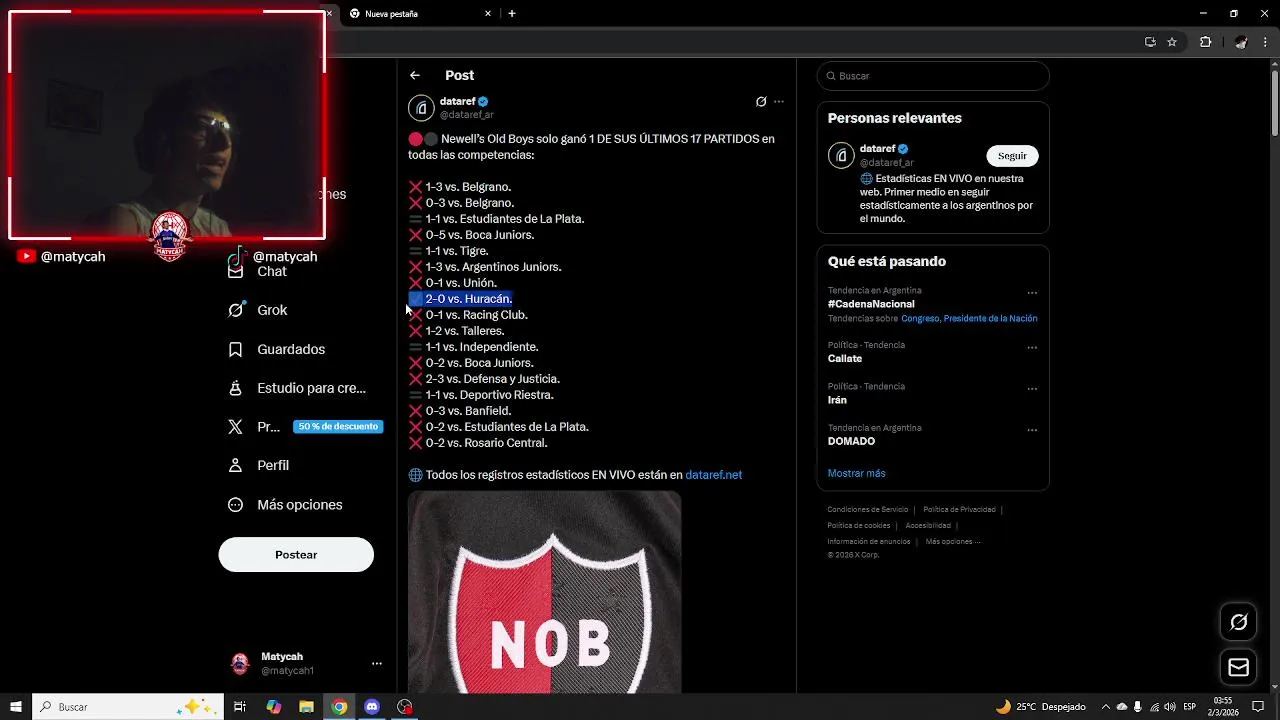The image size is (1280, 720).
Task: Click dataref name in Personas relevantes
Action: pyautogui.click(x=878, y=148)
